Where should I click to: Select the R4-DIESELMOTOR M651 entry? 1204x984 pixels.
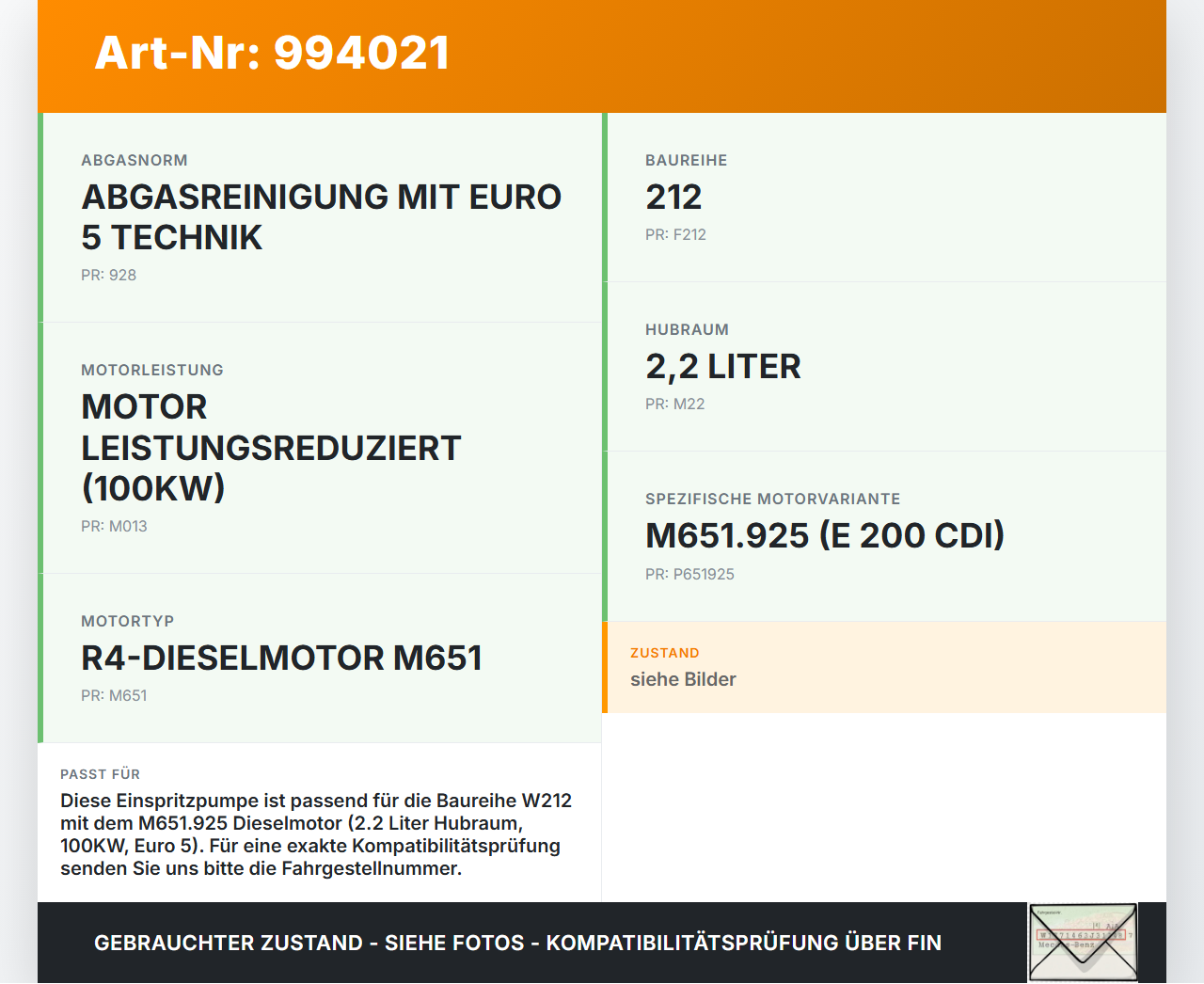(x=281, y=659)
